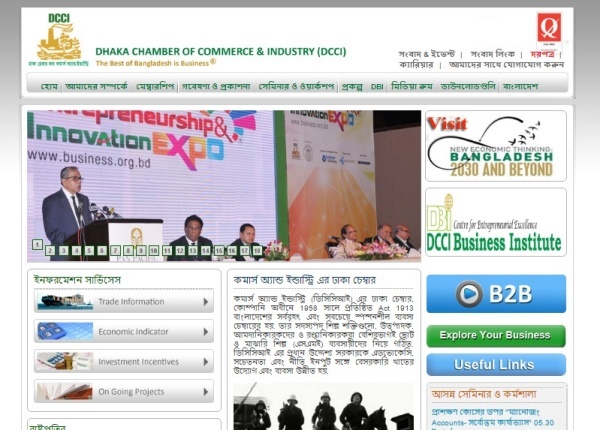Expand the Investment Incentives arrow
The image size is (600, 430).
206,362
